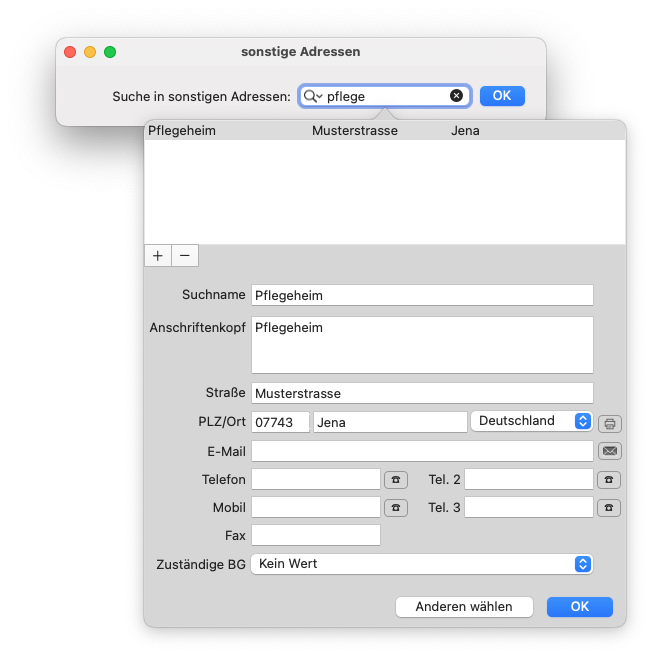
Task: Dial the Tel. 3 number
Action: point(609,507)
